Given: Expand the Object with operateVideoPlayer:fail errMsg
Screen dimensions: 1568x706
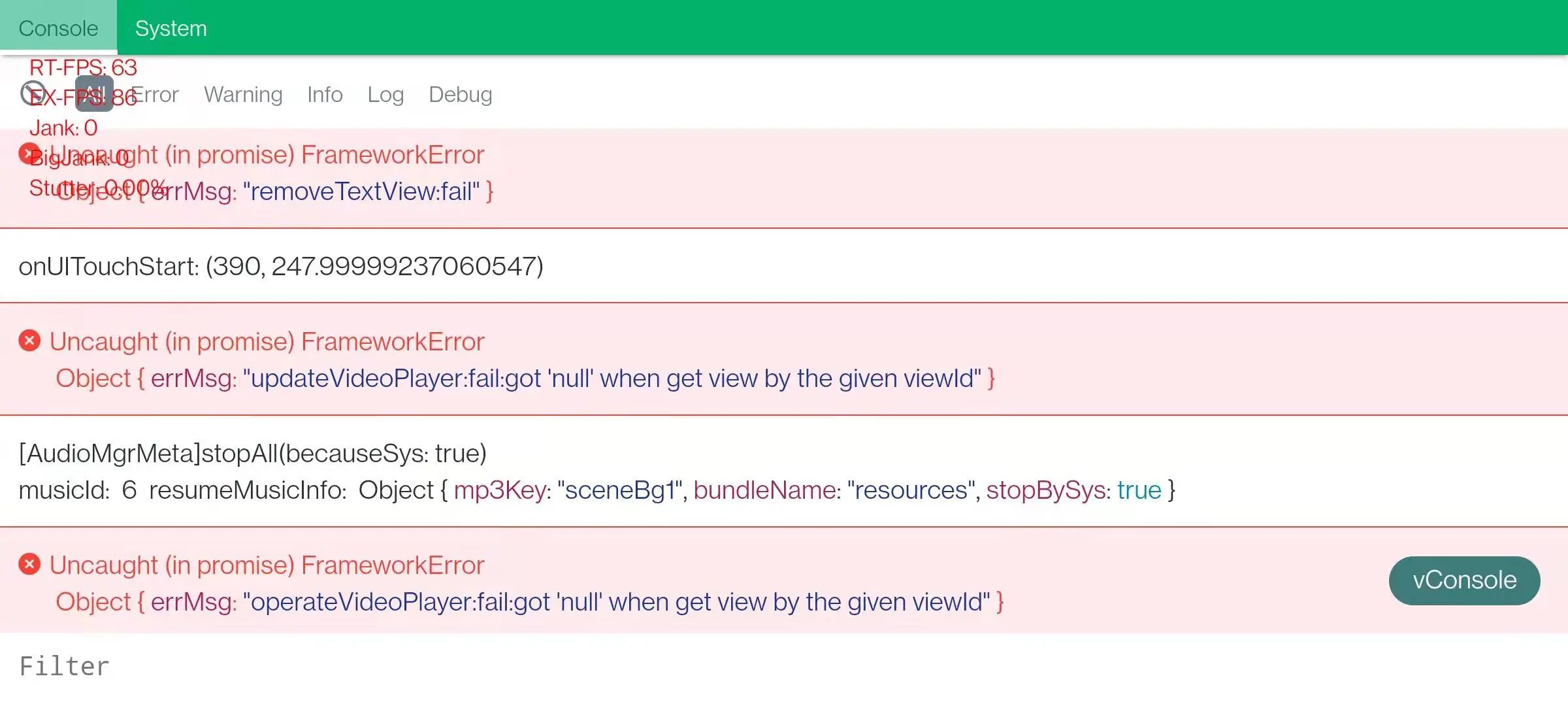Looking at the screenshot, I should (530, 602).
